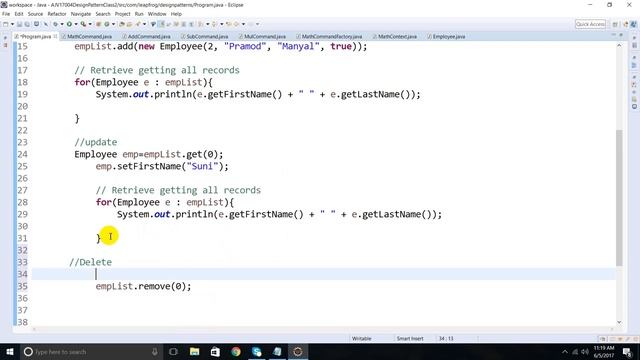Switch to the MathContext.java tab
640x360 pixels.
point(397,36)
